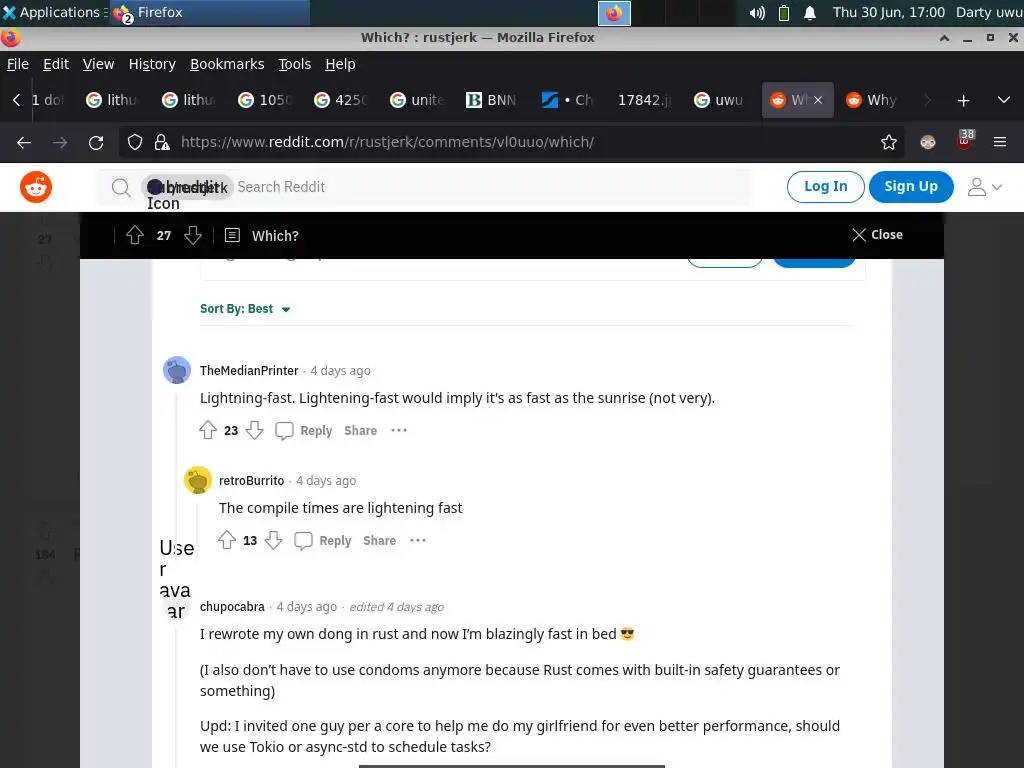Bookmark this page with the star icon

[888, 142]
